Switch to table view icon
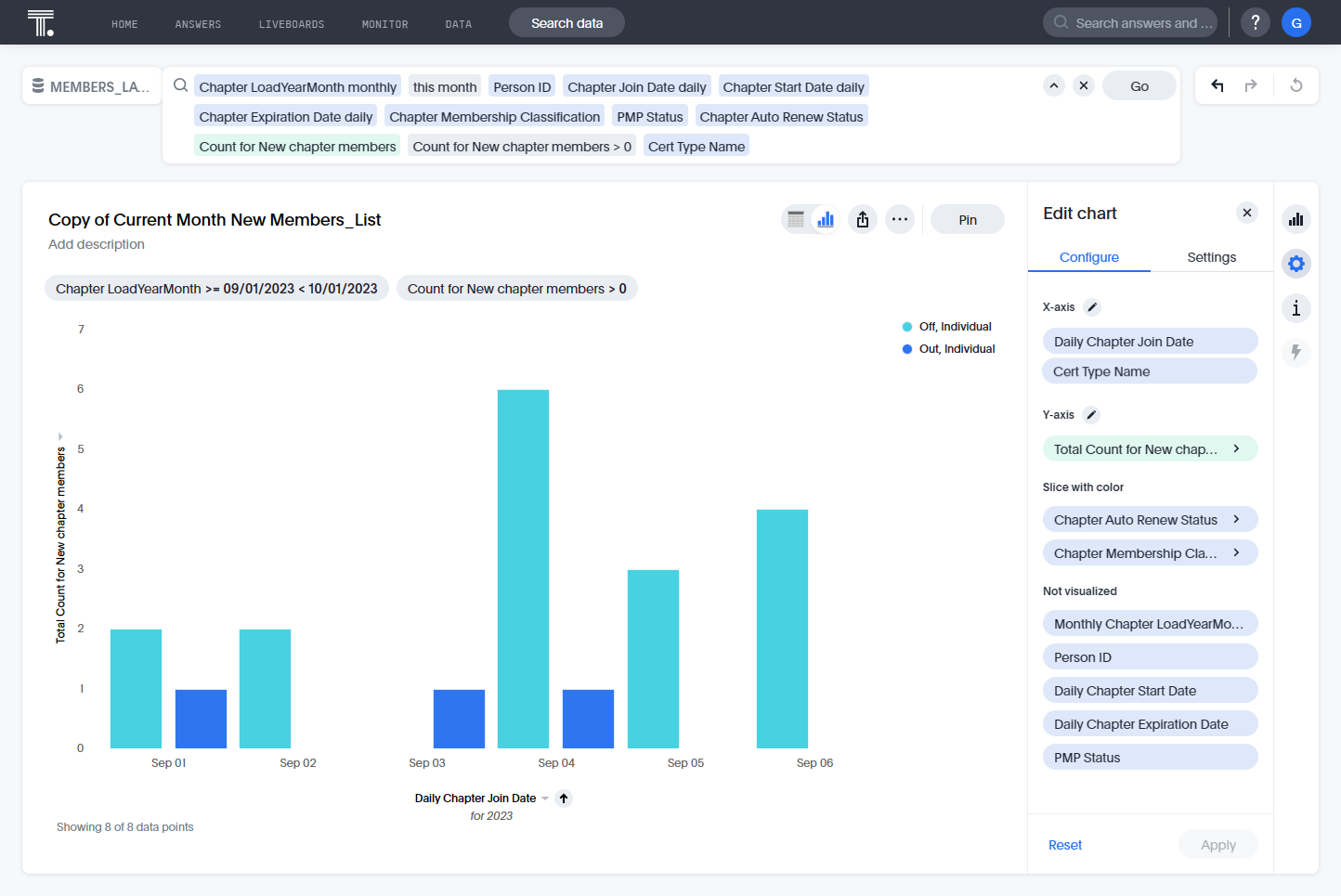 (x=796, y=219)
